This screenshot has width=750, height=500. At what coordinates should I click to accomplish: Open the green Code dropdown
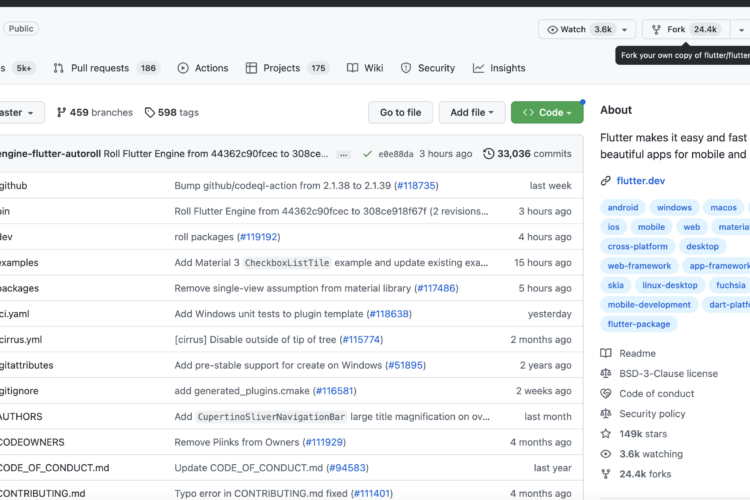(547, 112)
